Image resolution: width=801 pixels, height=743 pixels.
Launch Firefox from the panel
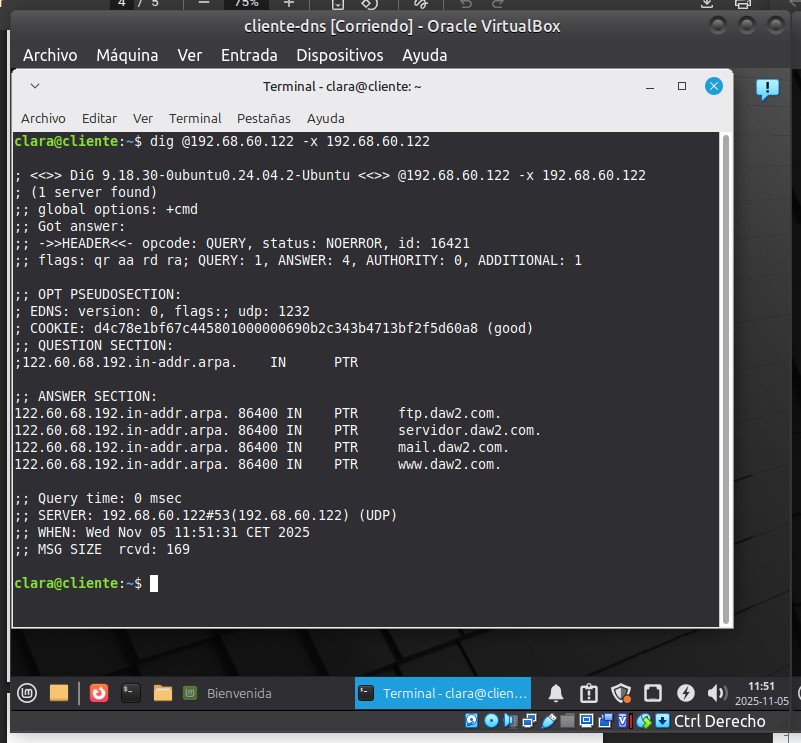(98, 692)
